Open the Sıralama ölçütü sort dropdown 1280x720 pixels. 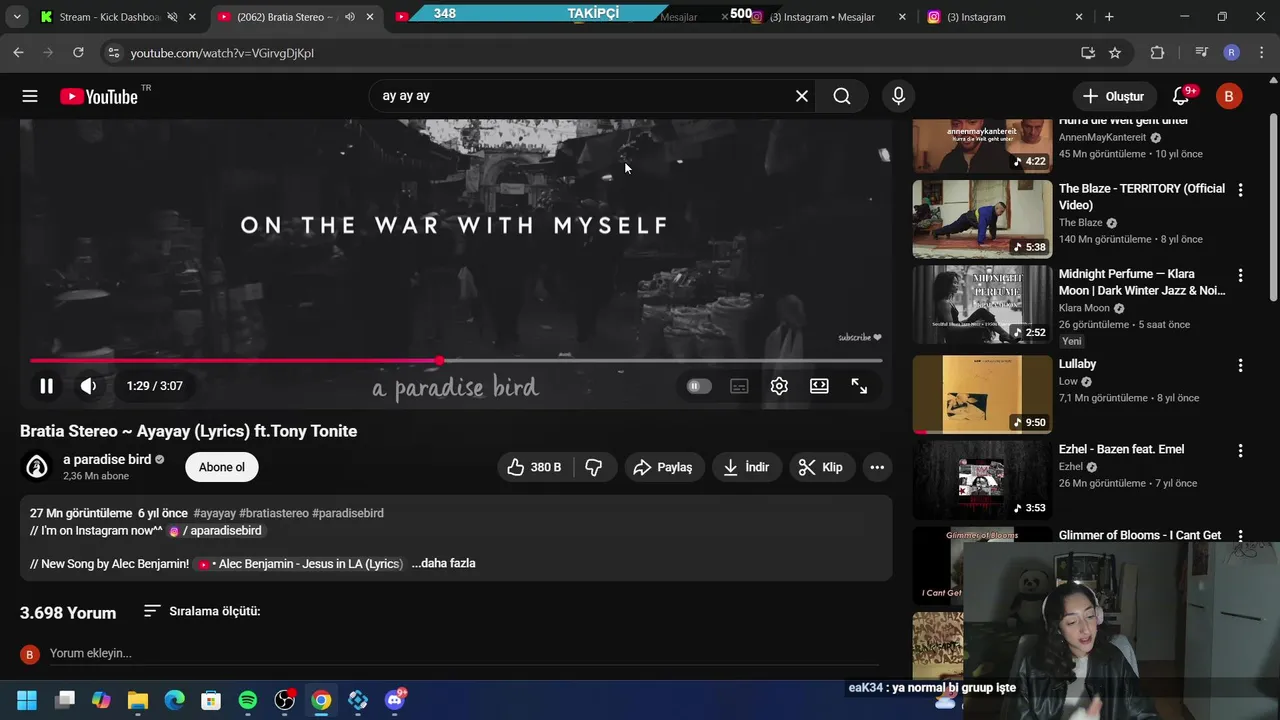(202, 611)
